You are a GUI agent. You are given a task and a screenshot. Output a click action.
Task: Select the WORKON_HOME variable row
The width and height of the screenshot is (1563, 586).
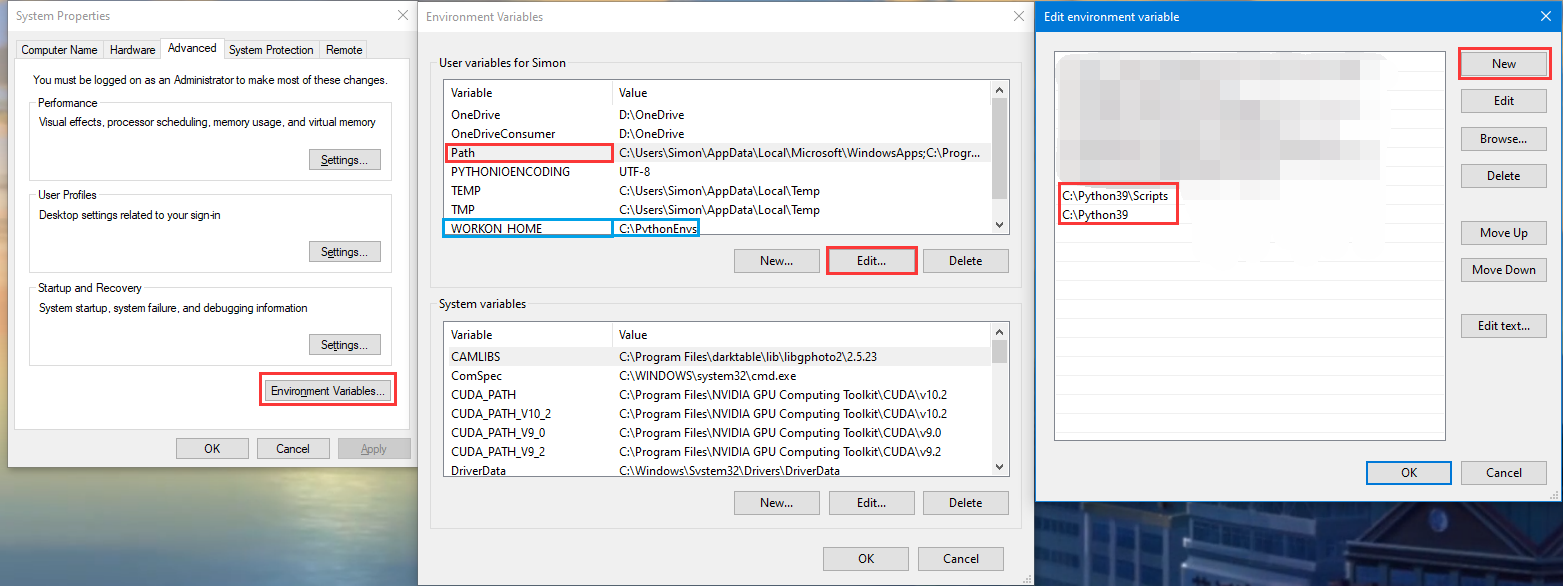click(x=529, y=228)
